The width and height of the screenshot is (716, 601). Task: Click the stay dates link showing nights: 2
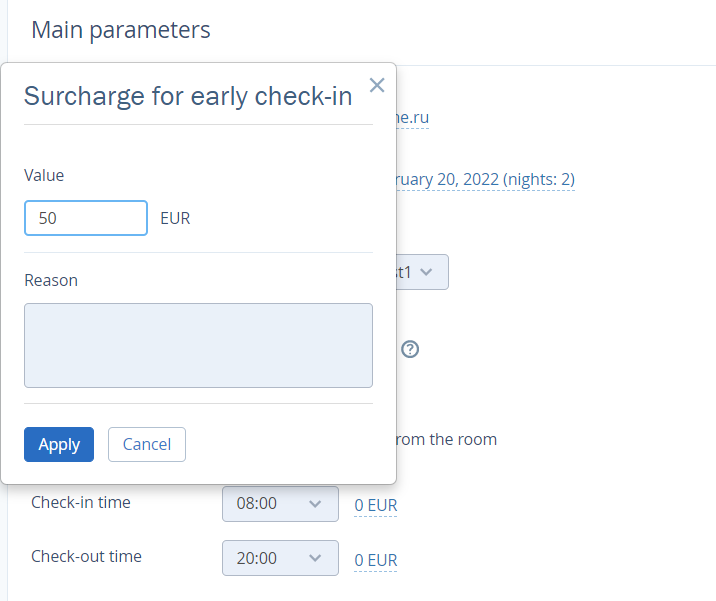click(x=485, y=179)
